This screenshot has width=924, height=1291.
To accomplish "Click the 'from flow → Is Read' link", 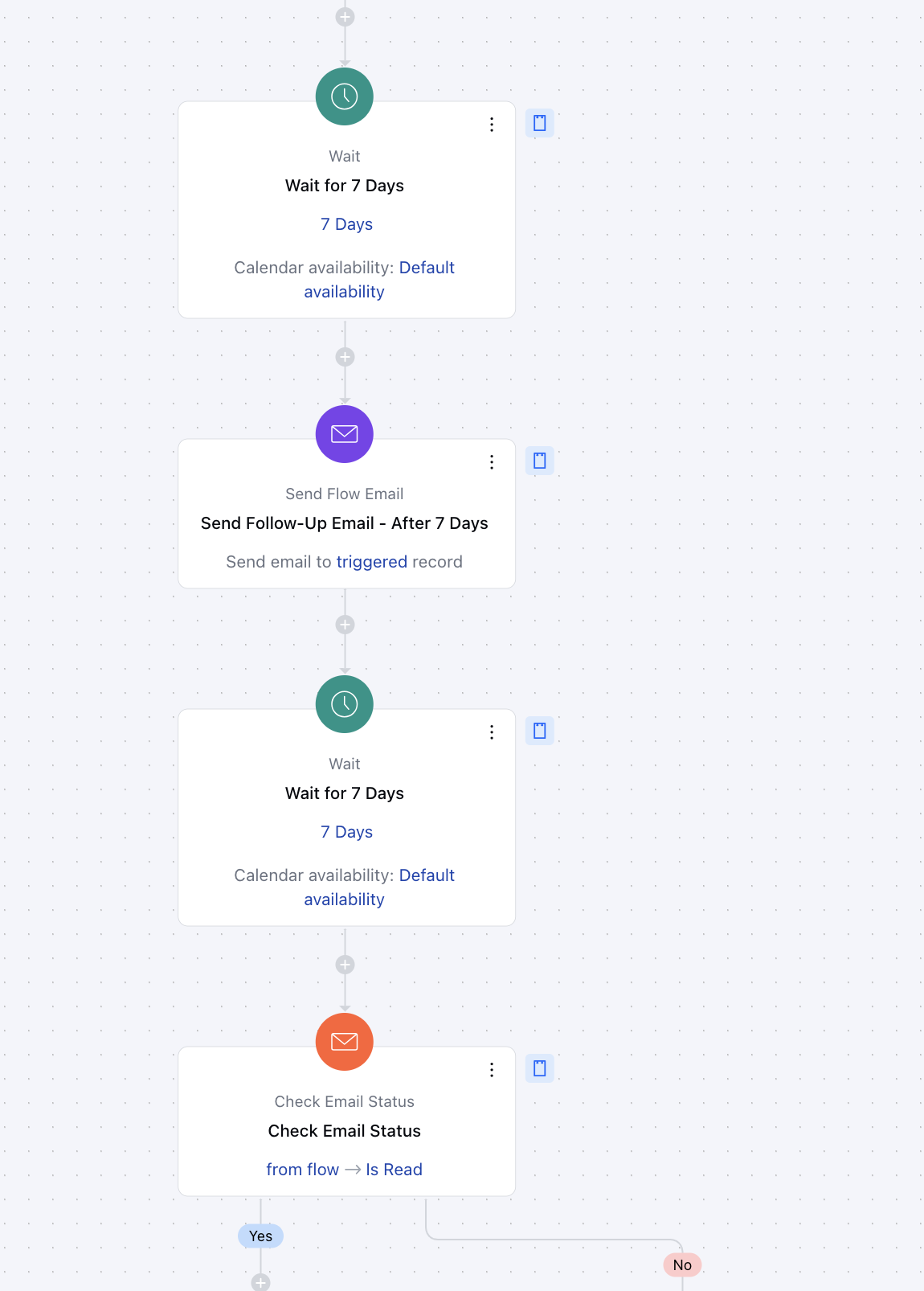I will (x=345, y=1170).
